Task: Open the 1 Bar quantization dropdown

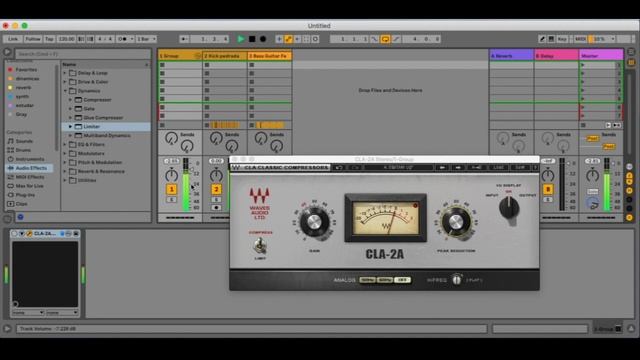Action: pos(146,39)
